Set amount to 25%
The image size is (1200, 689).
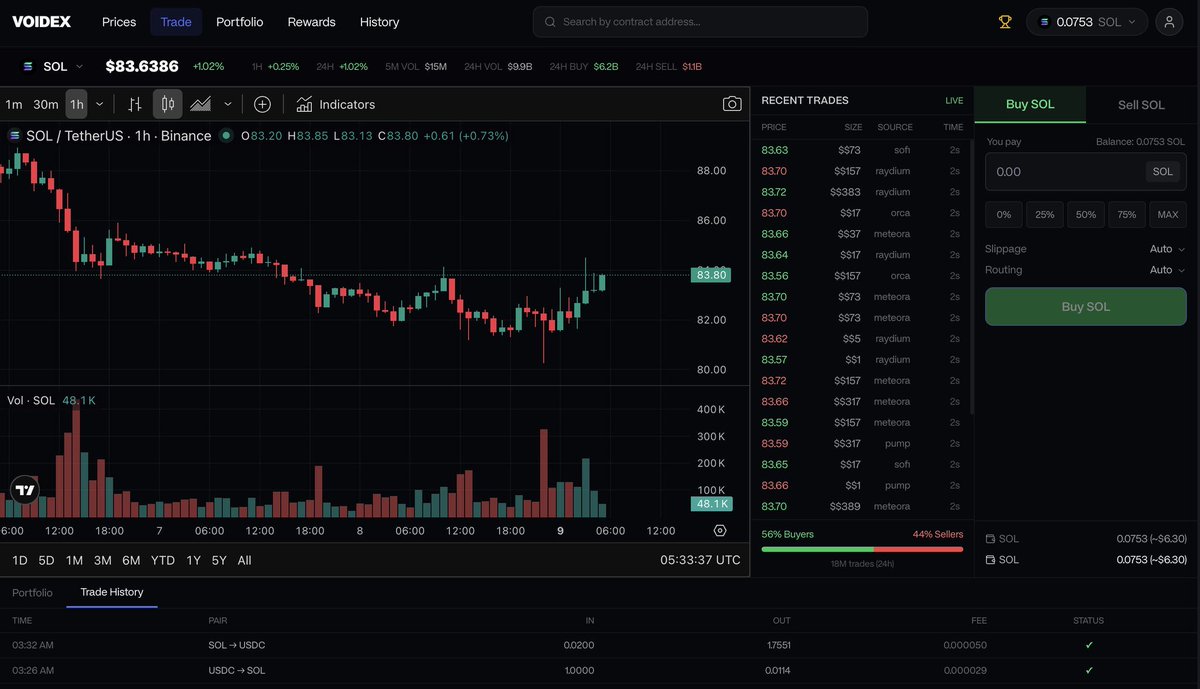pyautogui.click(x=1045, y=215)
